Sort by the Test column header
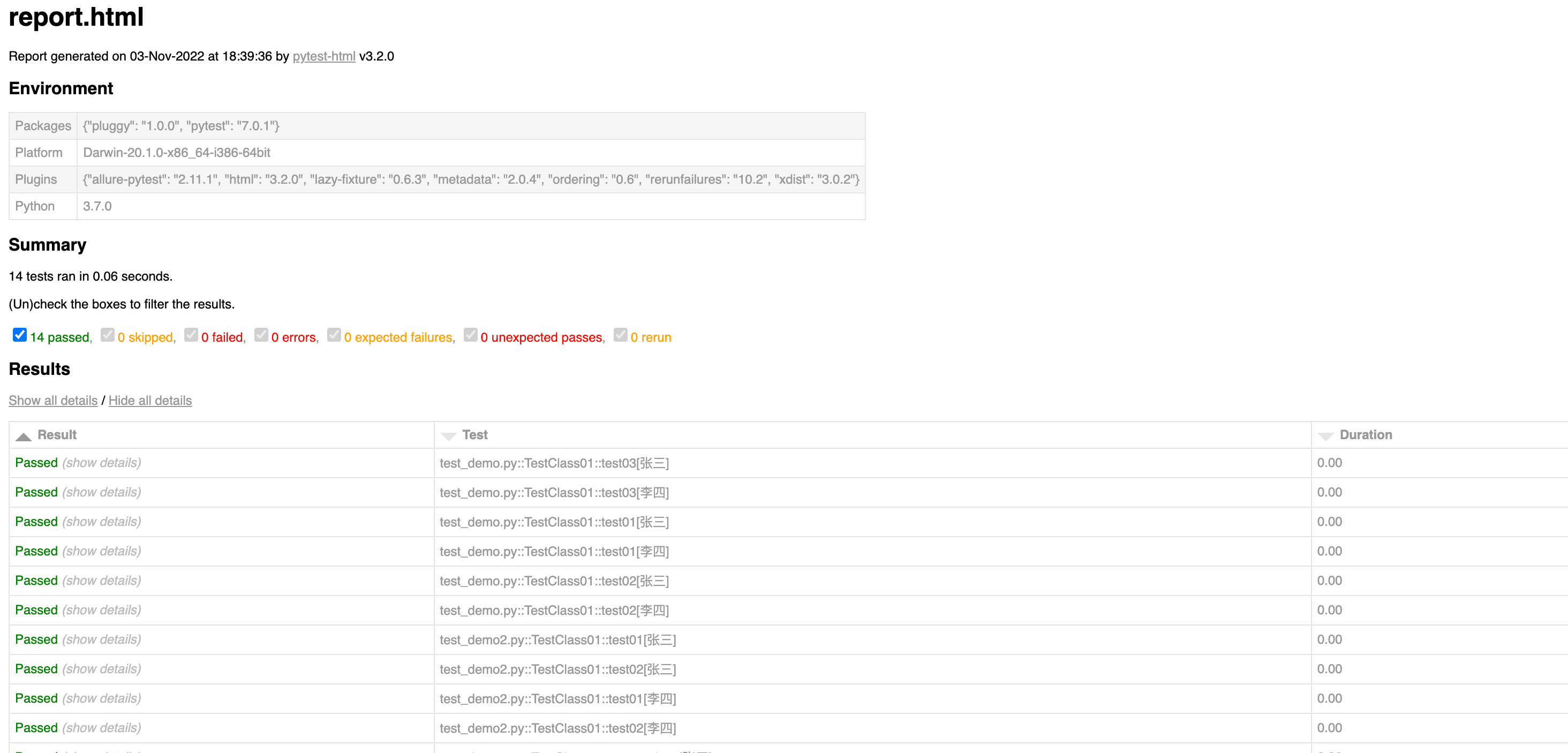Viewport: 1568px width, 753px height. 475,435
